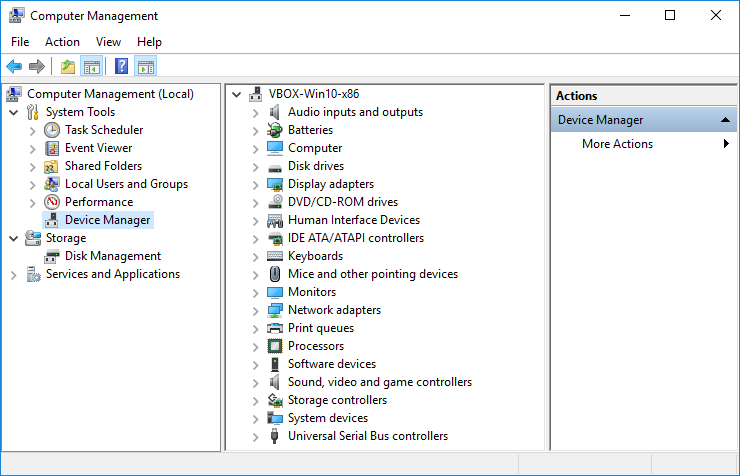Open More Actions submenu in Actions pane
Viewport: 740px width, 476px height.
tap(617, 144)
